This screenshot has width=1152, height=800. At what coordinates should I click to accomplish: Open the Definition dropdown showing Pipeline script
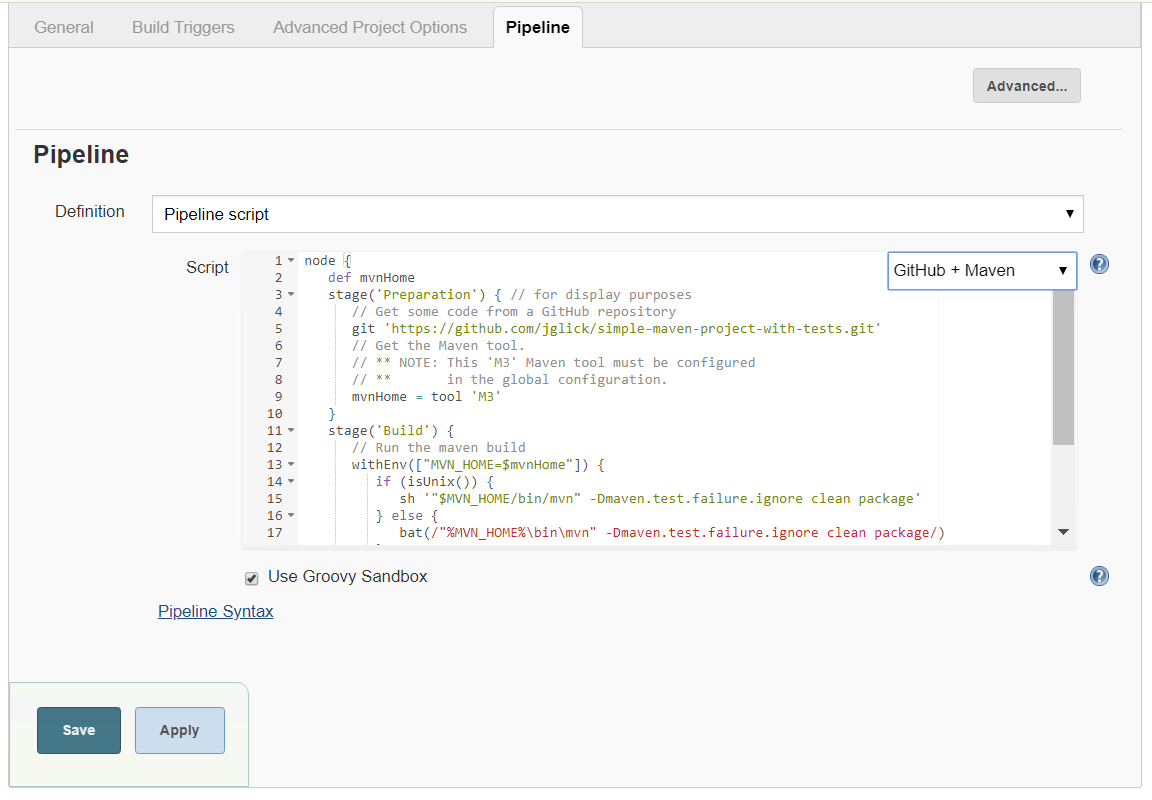[617, 214]
